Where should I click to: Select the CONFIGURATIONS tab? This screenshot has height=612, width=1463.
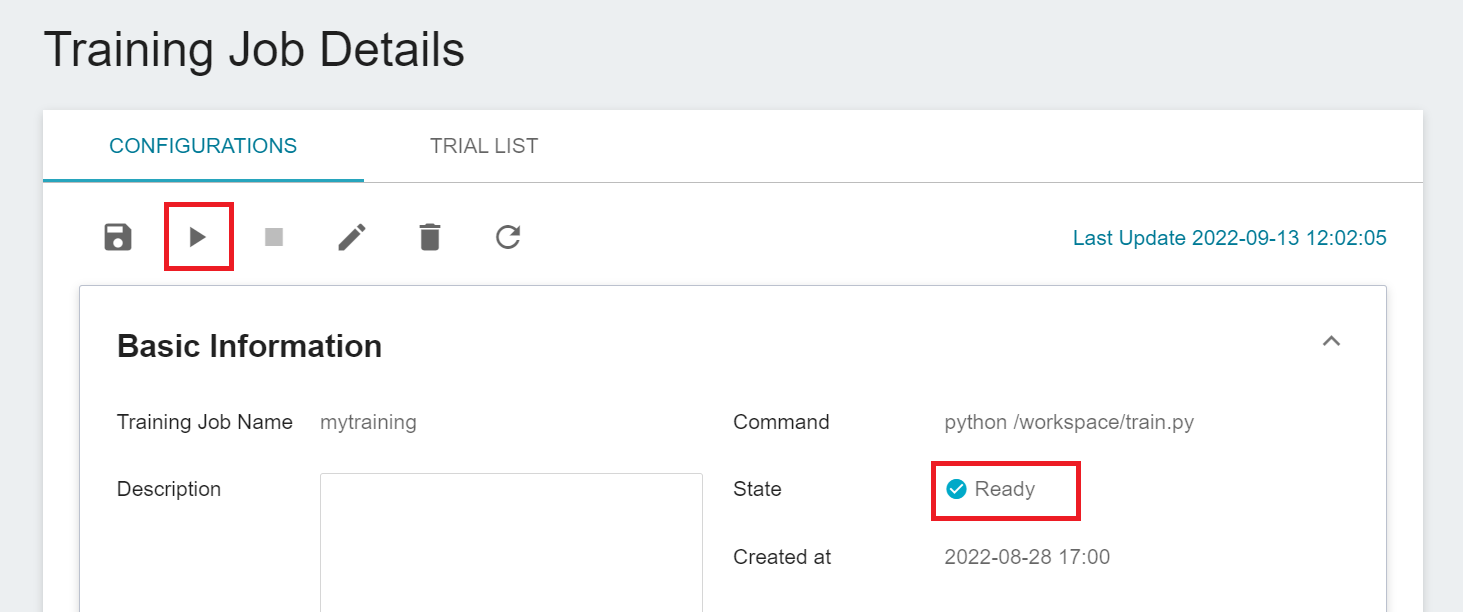click(x=203, y=146)
